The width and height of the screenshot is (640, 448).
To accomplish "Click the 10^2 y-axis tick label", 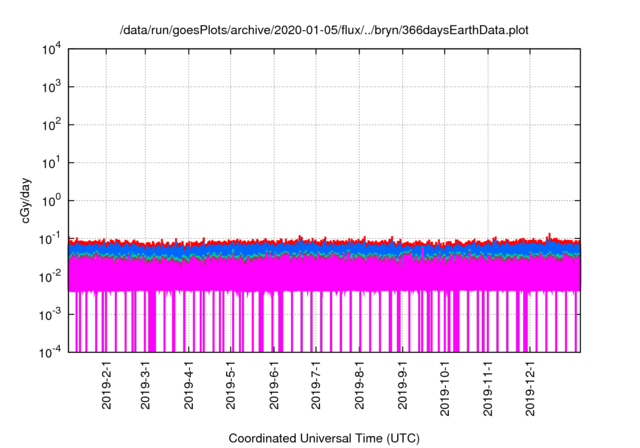I will coord(53,125).
